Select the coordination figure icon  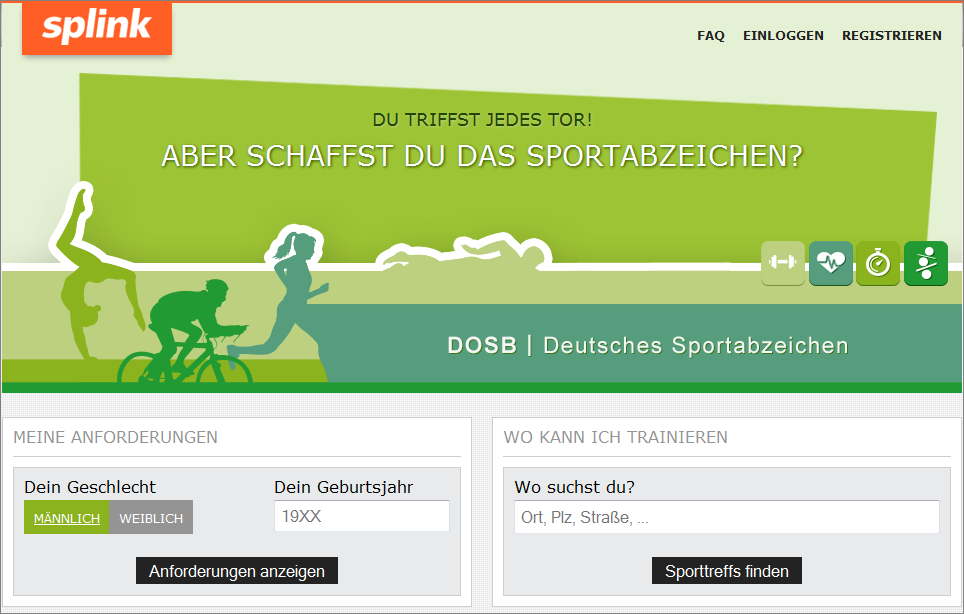point(926,263)
